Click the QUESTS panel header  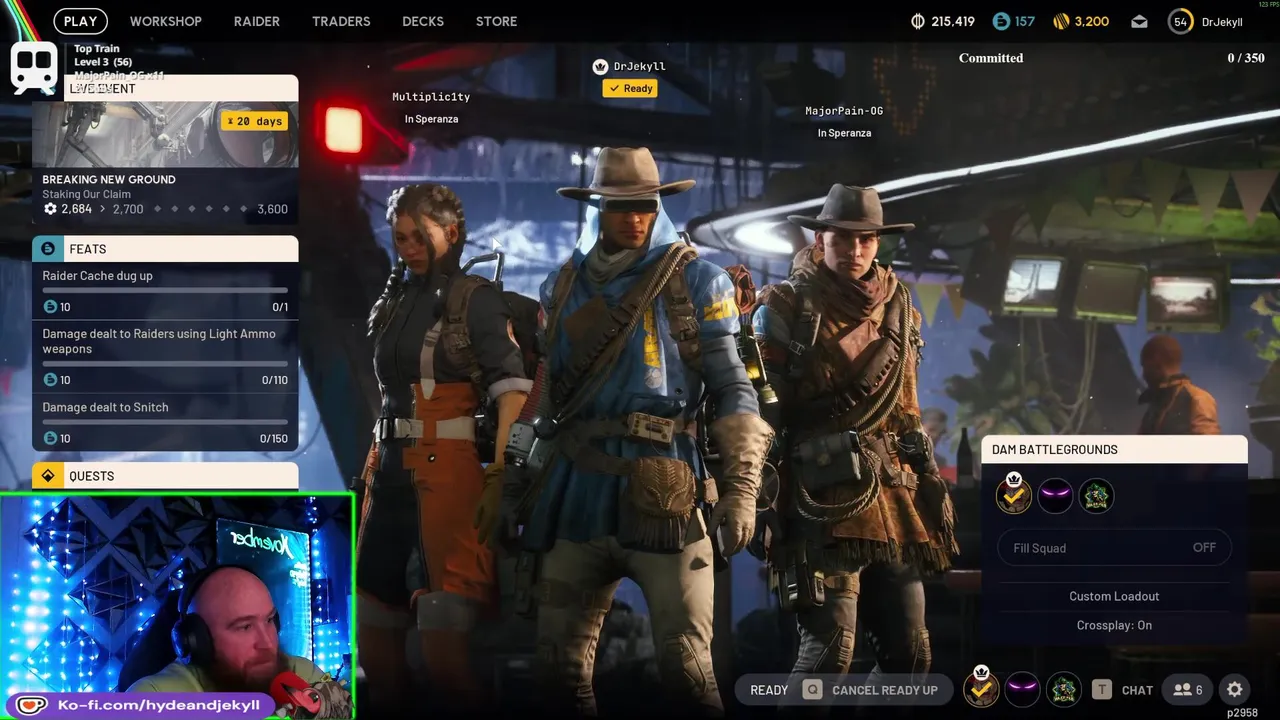165,476
